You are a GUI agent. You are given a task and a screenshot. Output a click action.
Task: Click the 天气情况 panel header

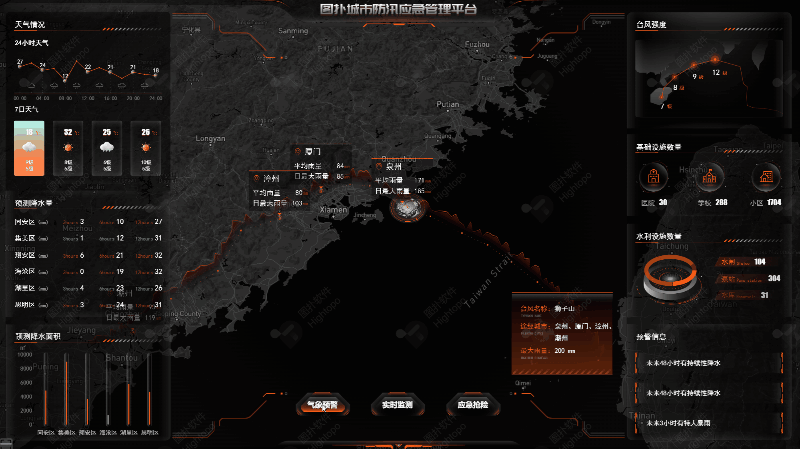coord(30,24)
